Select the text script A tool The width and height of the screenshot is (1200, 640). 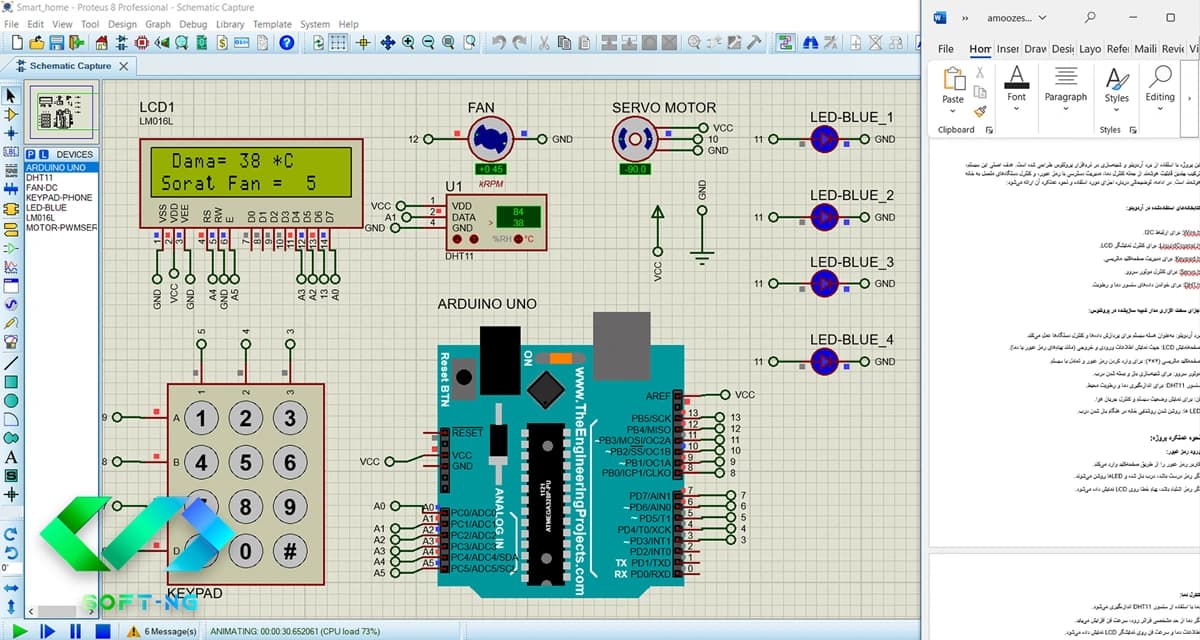tap(11, 457)
